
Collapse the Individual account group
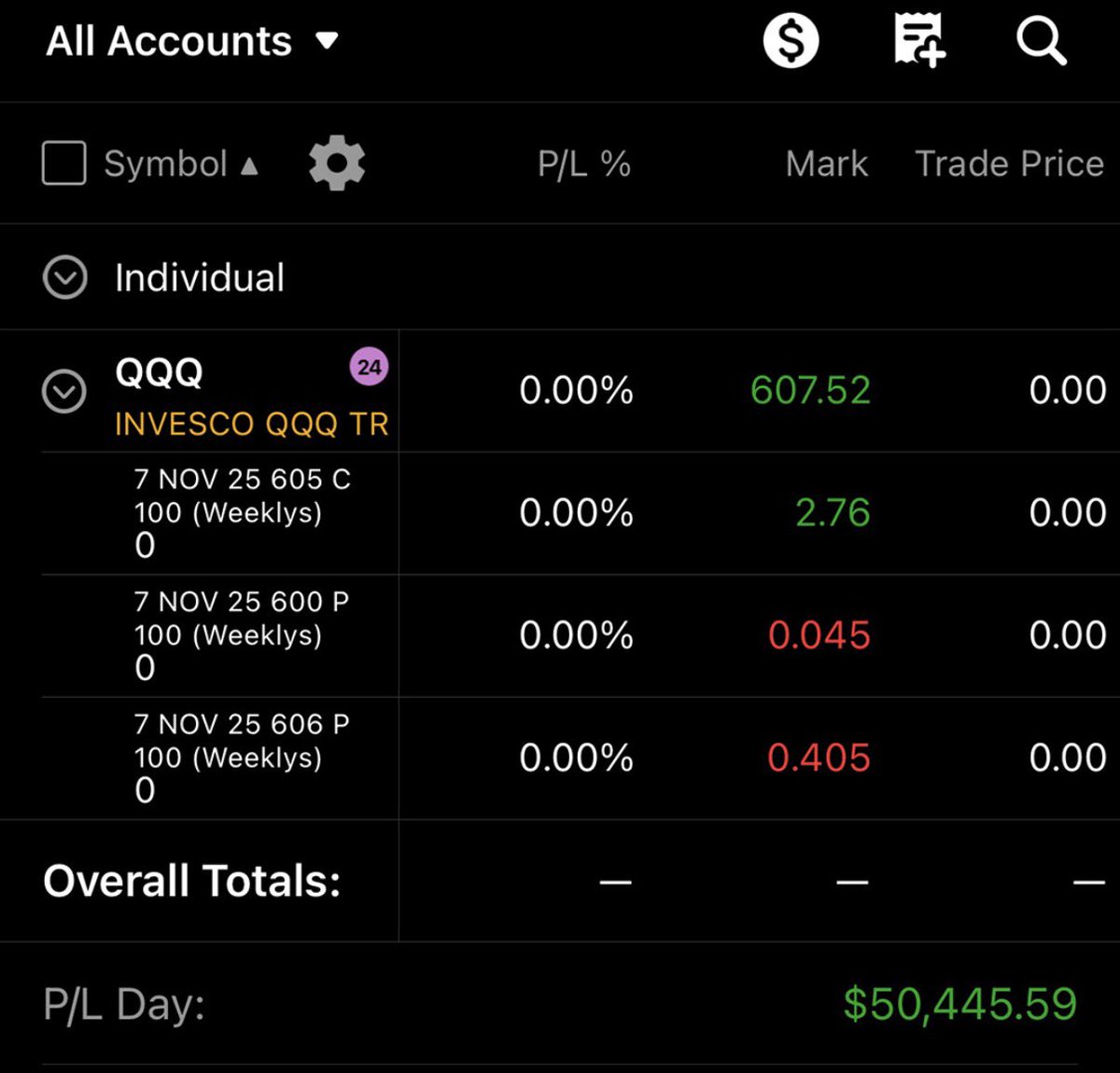(x=65, y=277)
